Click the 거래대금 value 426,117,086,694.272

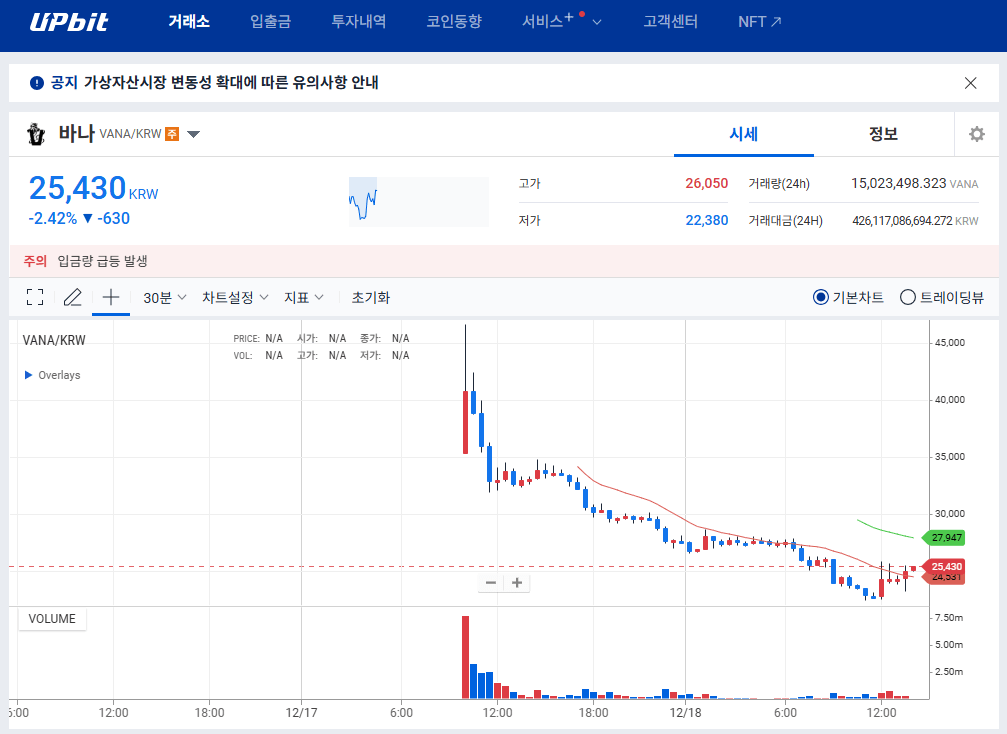pyautogui.click(x=902, y=221)
